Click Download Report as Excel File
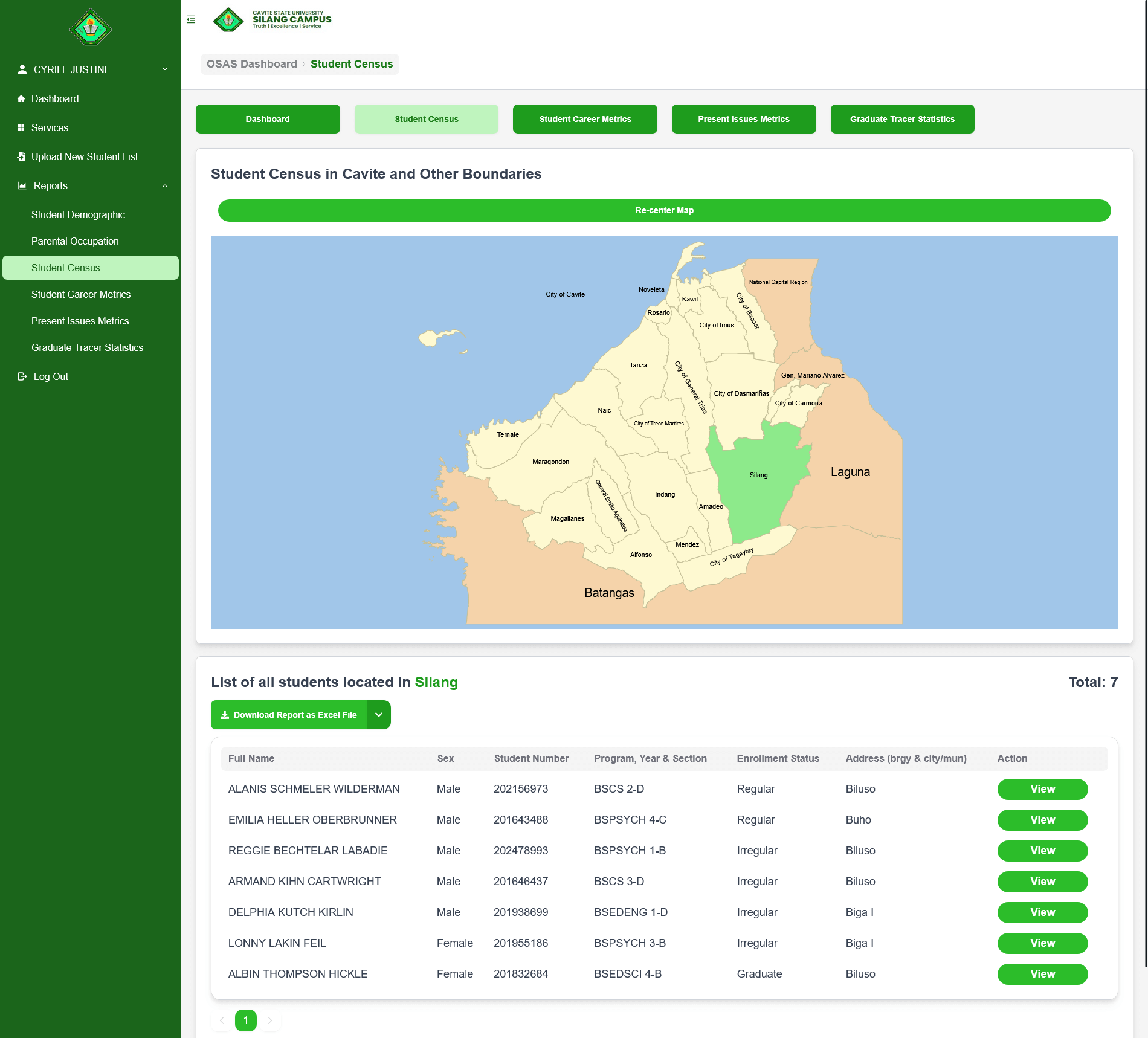The image size is (1148, 1038). coord(289,715)
